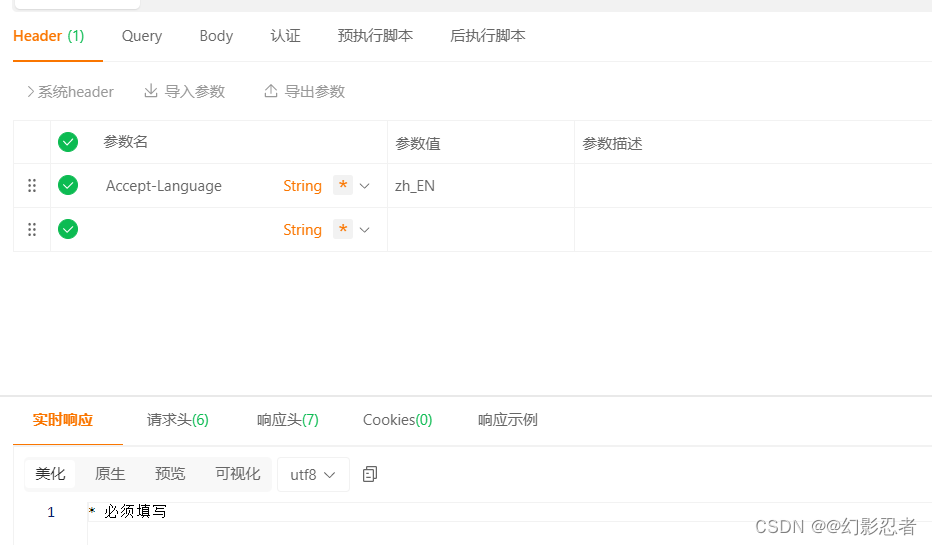
Task: Switch to the Body tab
Action: [x=216, y=36]
